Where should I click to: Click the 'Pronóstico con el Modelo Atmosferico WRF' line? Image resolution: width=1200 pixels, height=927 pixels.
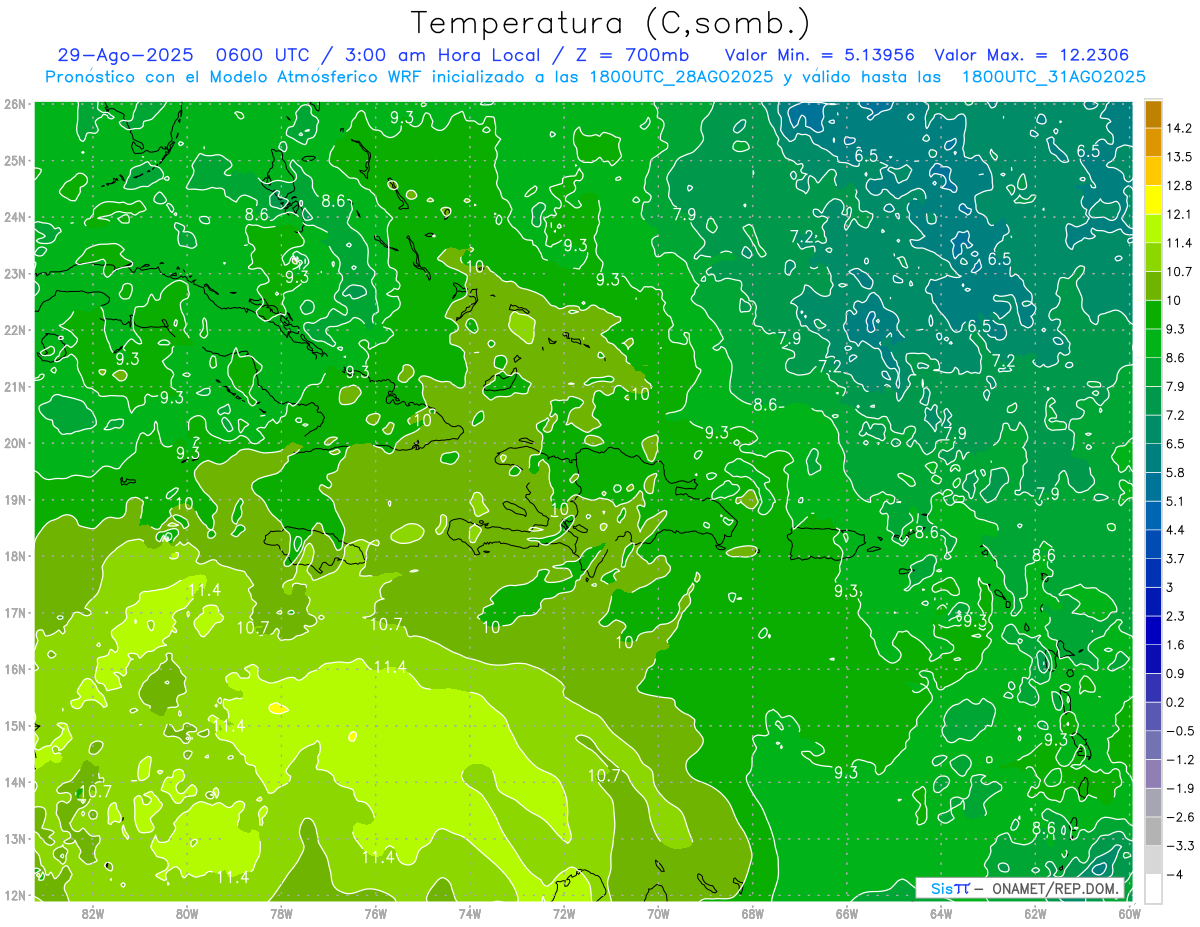pos(596,77)
